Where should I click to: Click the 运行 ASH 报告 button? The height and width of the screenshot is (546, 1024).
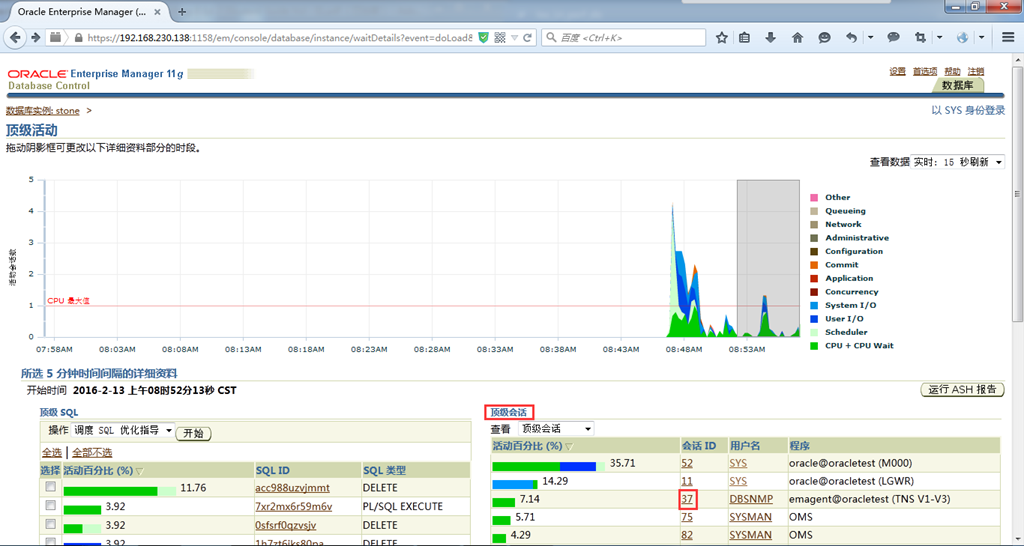(961, 389)
